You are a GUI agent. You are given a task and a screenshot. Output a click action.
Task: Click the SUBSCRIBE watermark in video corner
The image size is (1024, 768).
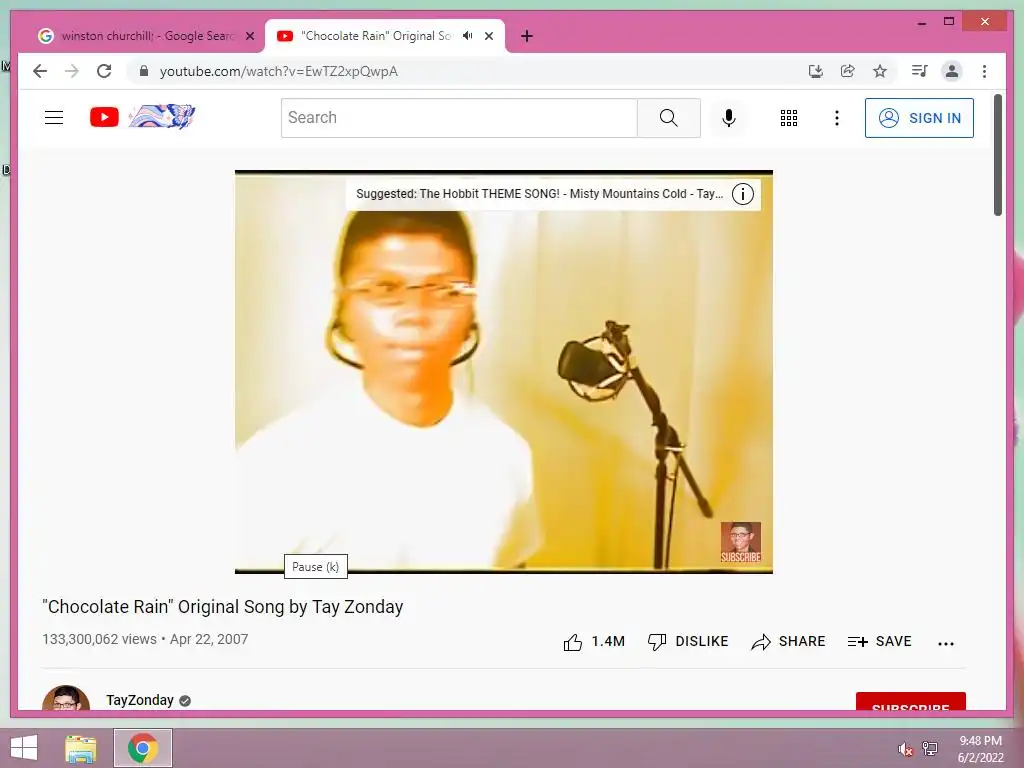pyautogui.click(x=741, y=542)
